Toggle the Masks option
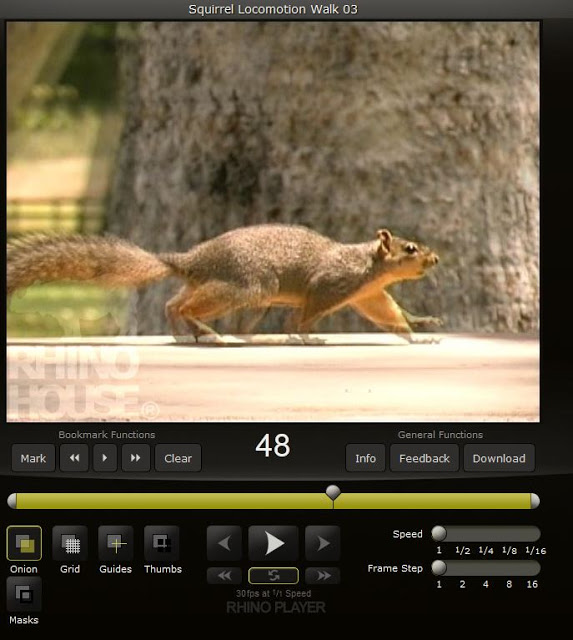 tap(24, 594)
